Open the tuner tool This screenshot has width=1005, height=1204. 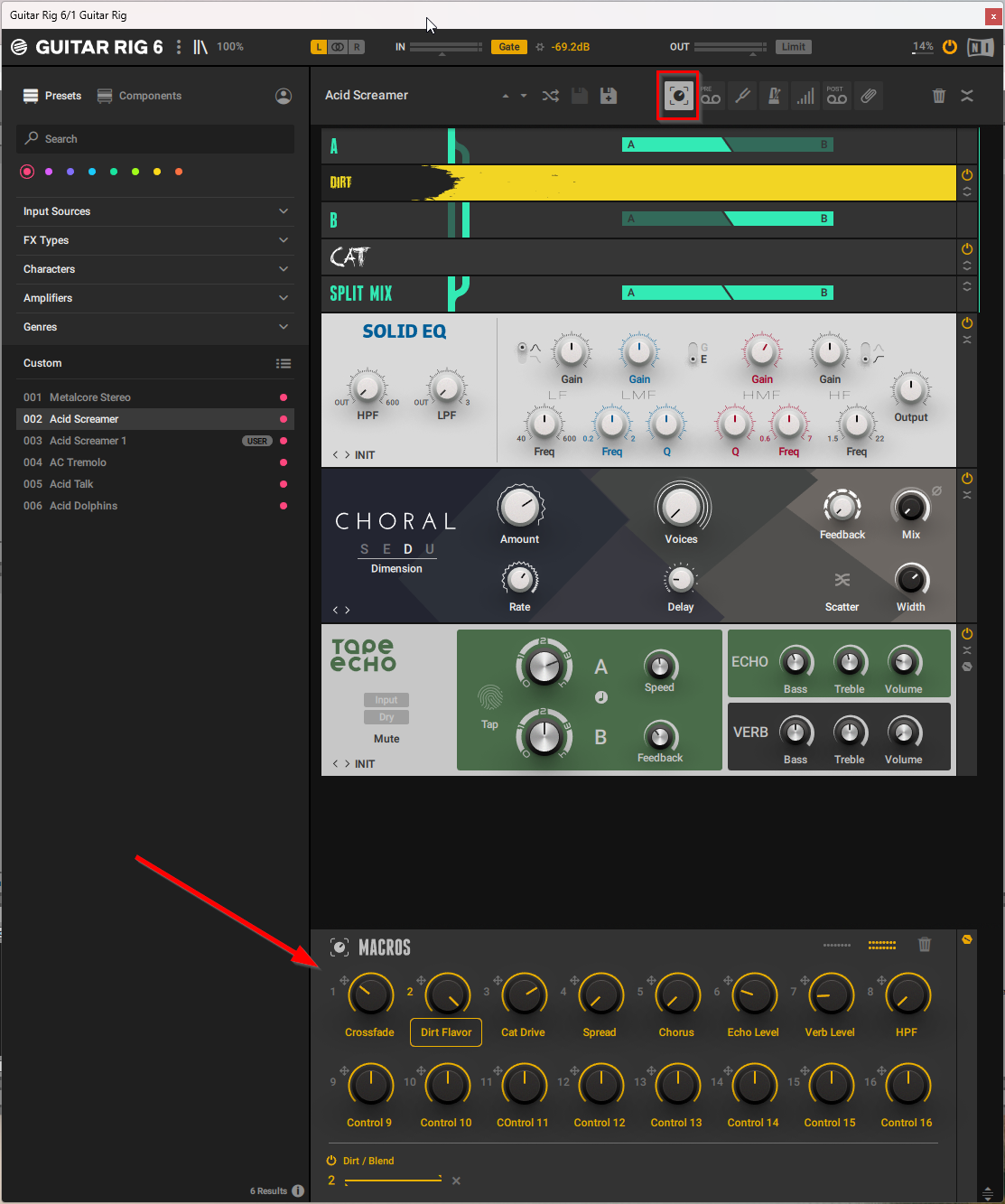pos(742,96)
